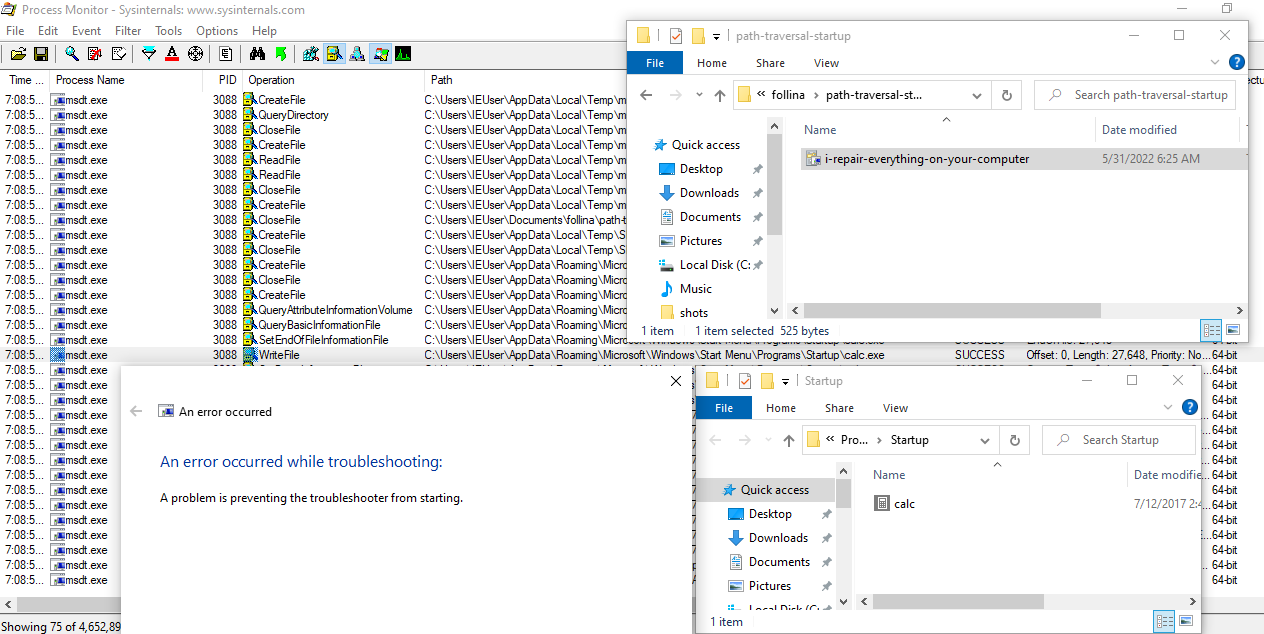The height and width of the screenshot is (634, 1264).
Task: Switch to the Share tab in File Explorer
Action: click(769, 62)
